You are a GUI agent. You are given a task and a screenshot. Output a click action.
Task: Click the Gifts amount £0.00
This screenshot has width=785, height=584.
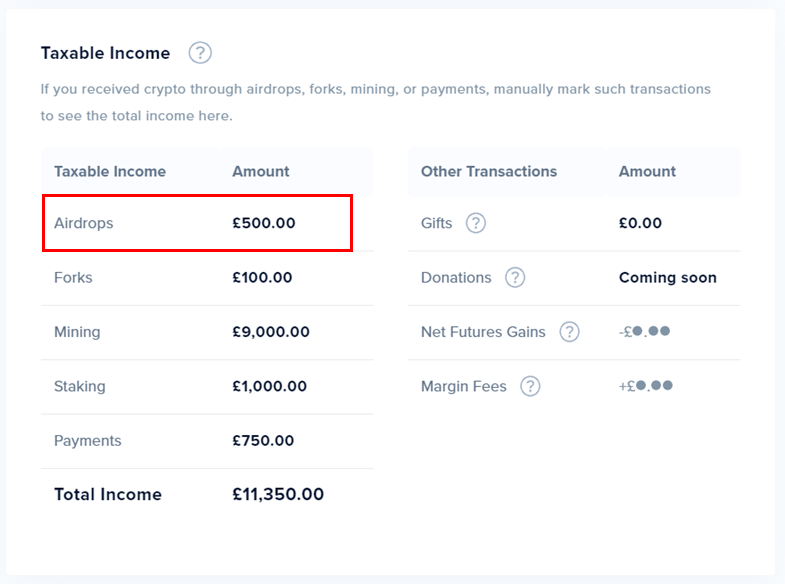click(640, 223)
